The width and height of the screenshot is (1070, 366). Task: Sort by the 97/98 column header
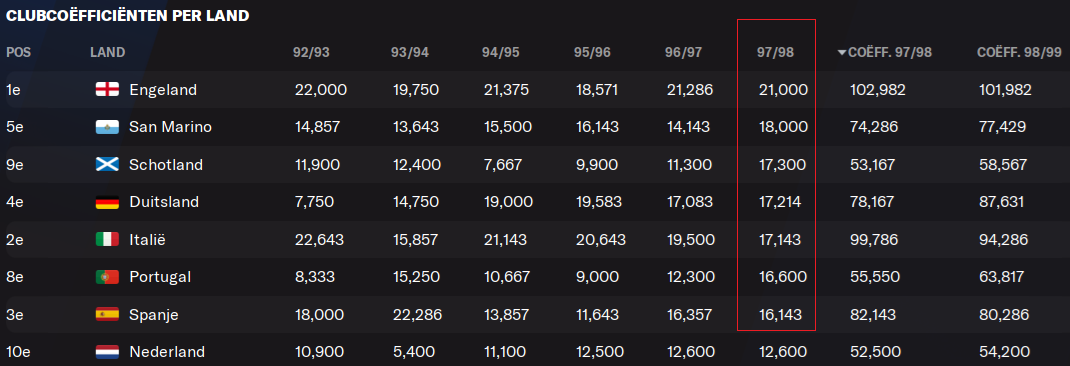tap(775, 53)
